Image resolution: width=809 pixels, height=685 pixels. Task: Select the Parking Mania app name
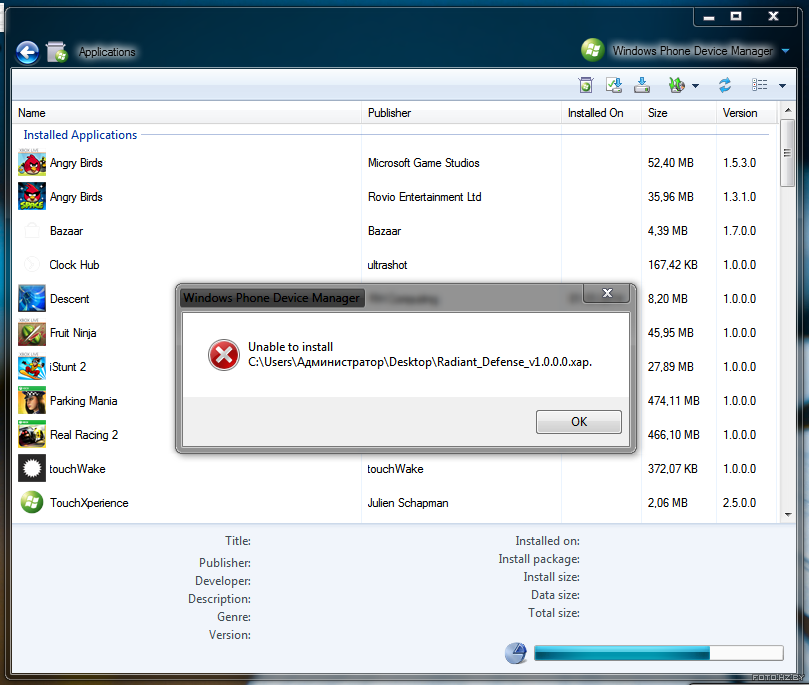(84, 401)
